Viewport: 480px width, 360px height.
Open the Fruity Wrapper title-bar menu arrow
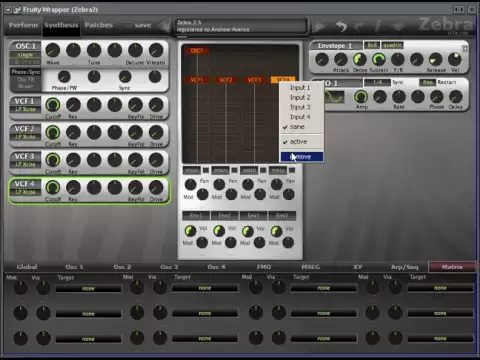tap(8, 10)
